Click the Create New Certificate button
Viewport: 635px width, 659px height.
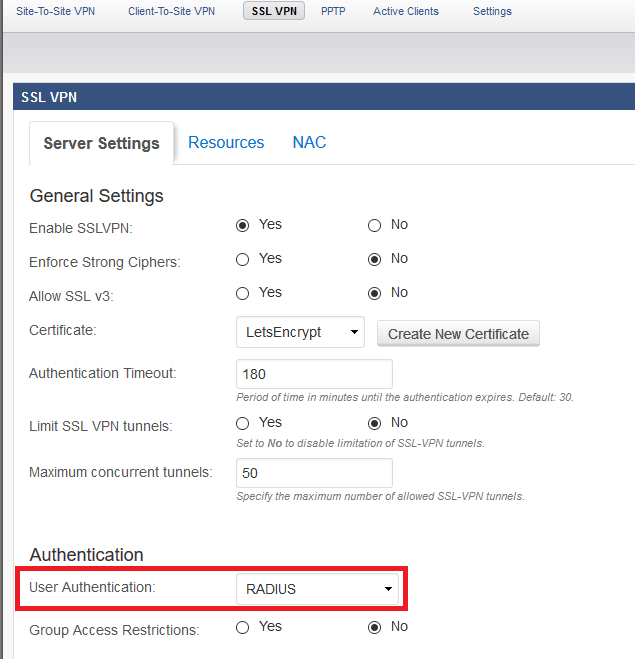(458, 333)
